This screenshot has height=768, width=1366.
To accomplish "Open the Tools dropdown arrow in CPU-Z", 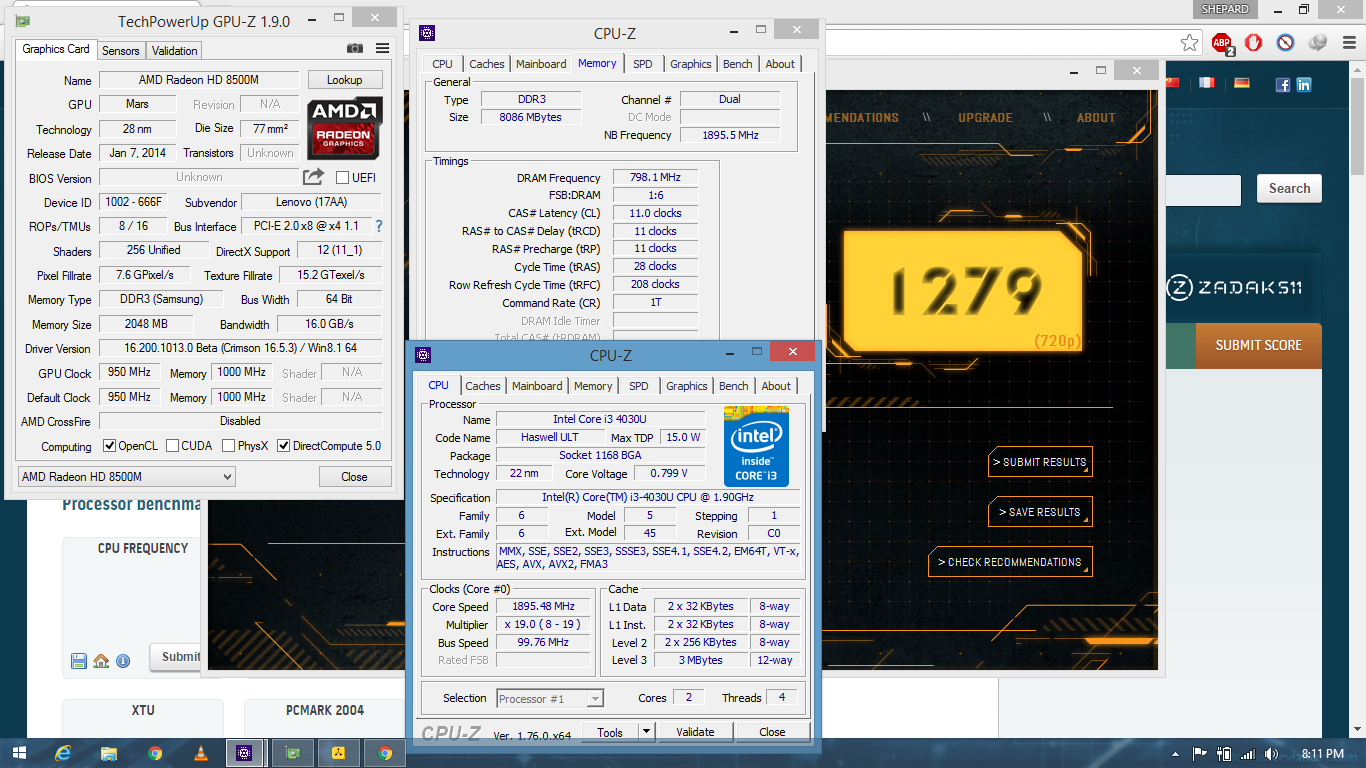I will tap(646, 732).
